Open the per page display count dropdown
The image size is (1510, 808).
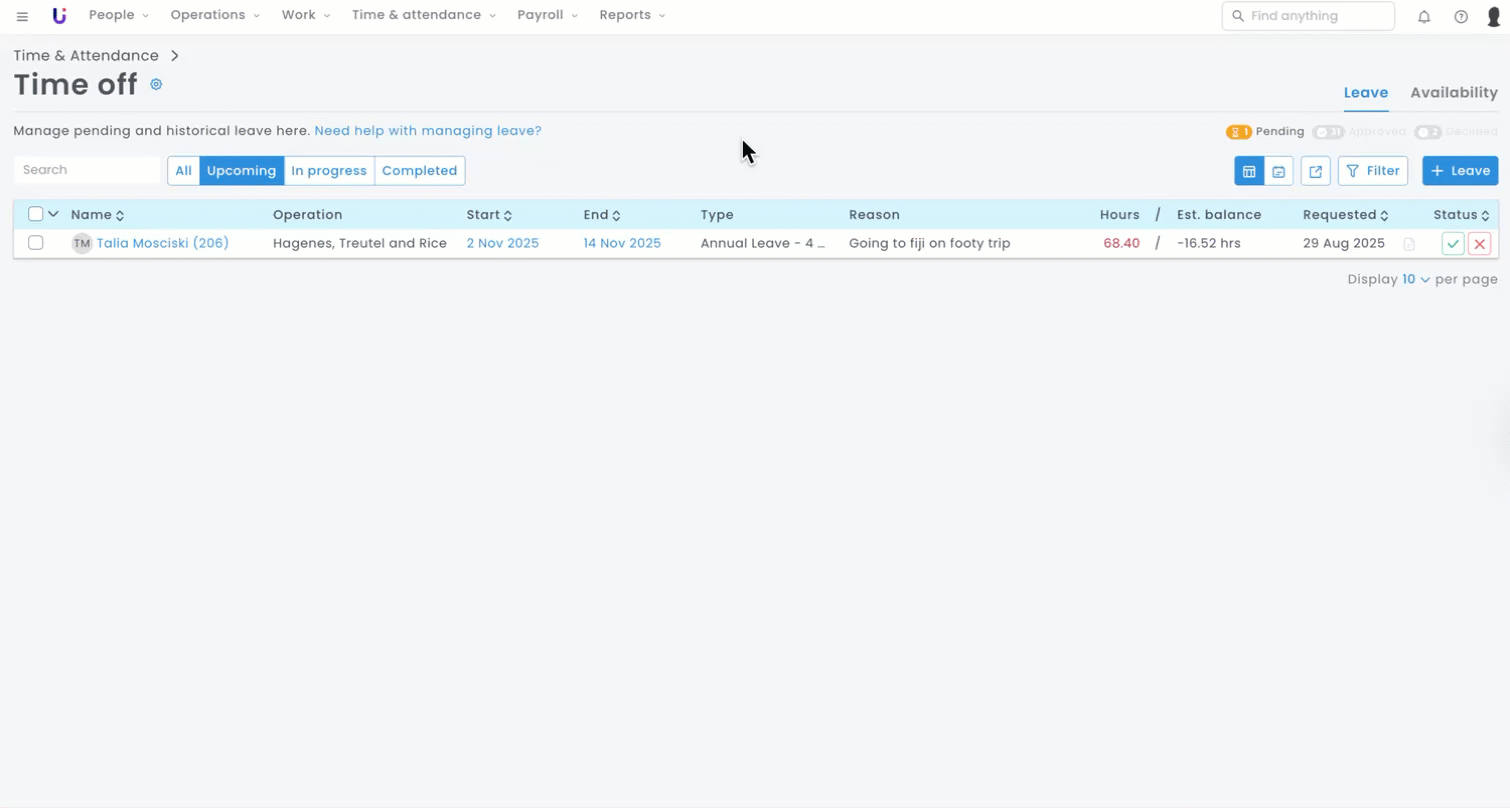pos(1415,279)
